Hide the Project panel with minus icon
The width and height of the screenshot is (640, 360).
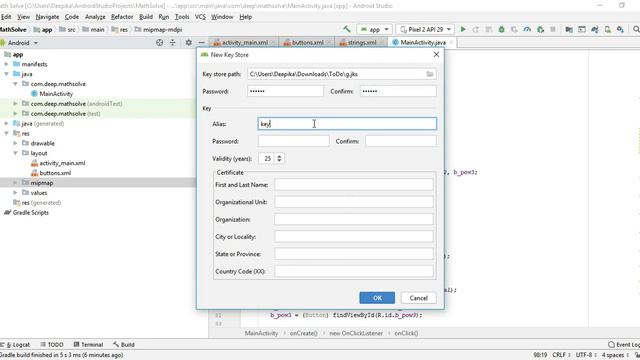click(x=202, y=42)
